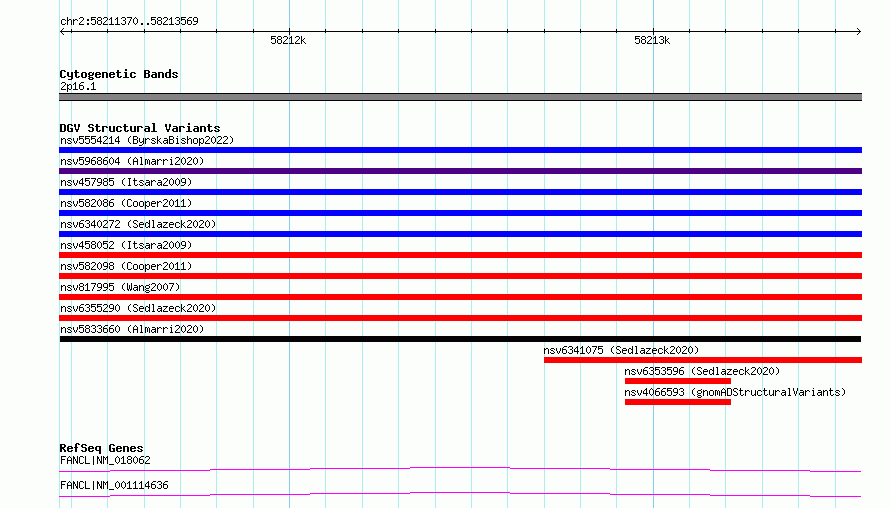890x508 pixels.
Task: Open nsv582098 (Cooper2011) variant label
Action: 126,266
